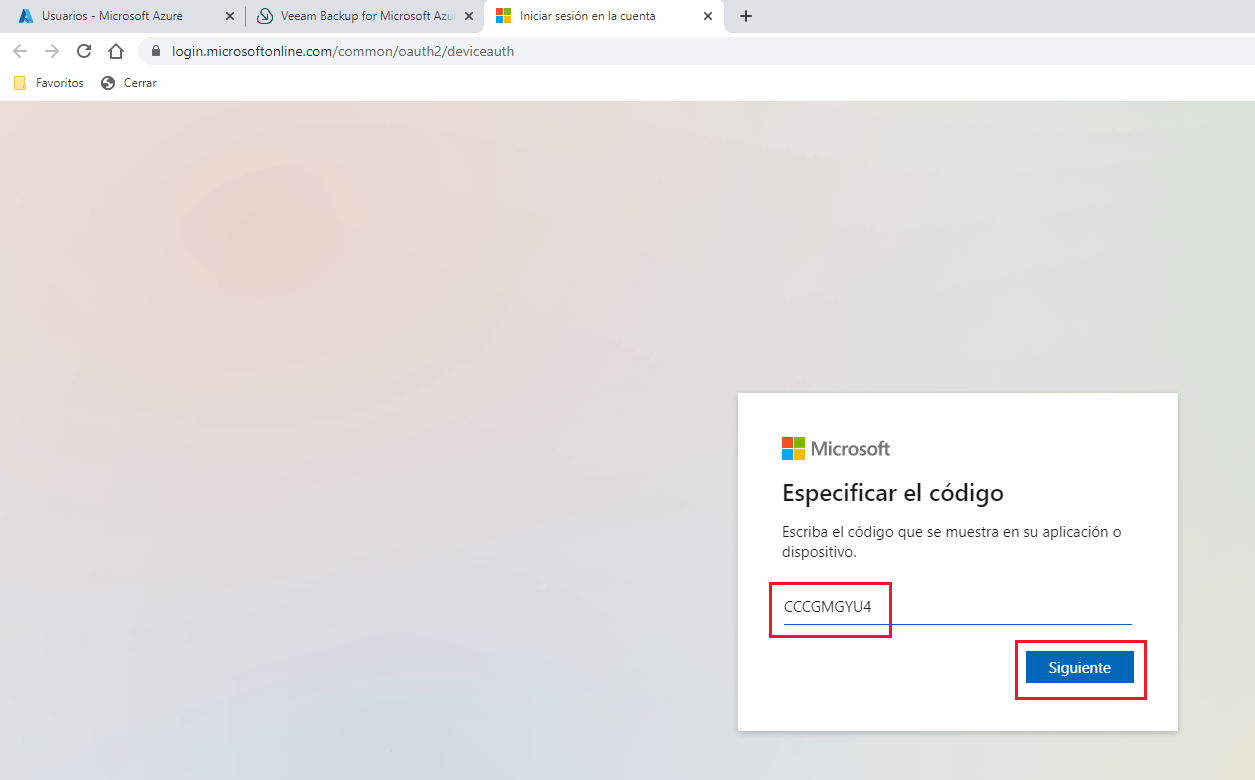Click the address bar URL
The image size is (1255, 780).
(343, 51)
